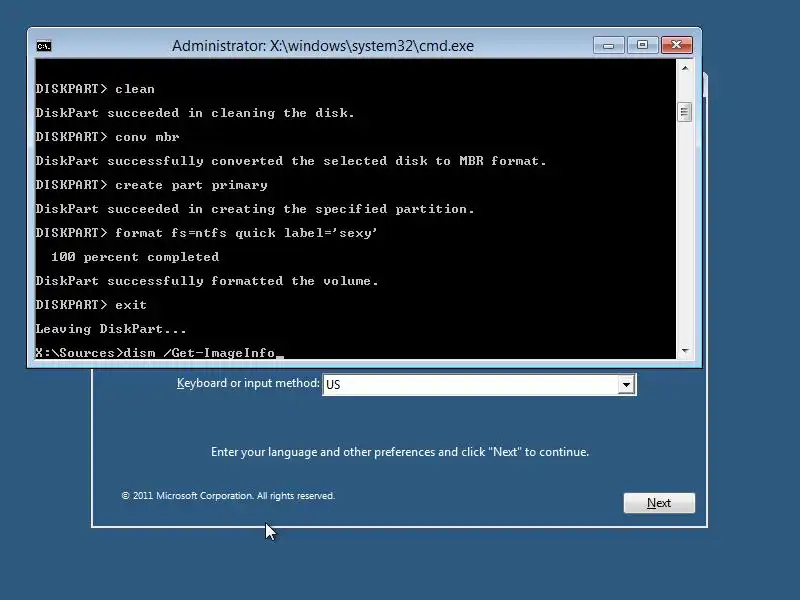800x600 pixels.
Task: Click the 'DISKPART> conv mbr' line
Action: coord(108,137)
